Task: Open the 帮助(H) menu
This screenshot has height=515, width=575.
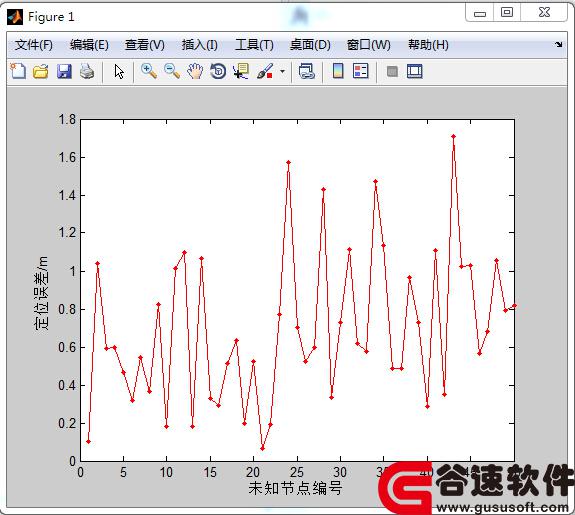Action: [428, 45]
